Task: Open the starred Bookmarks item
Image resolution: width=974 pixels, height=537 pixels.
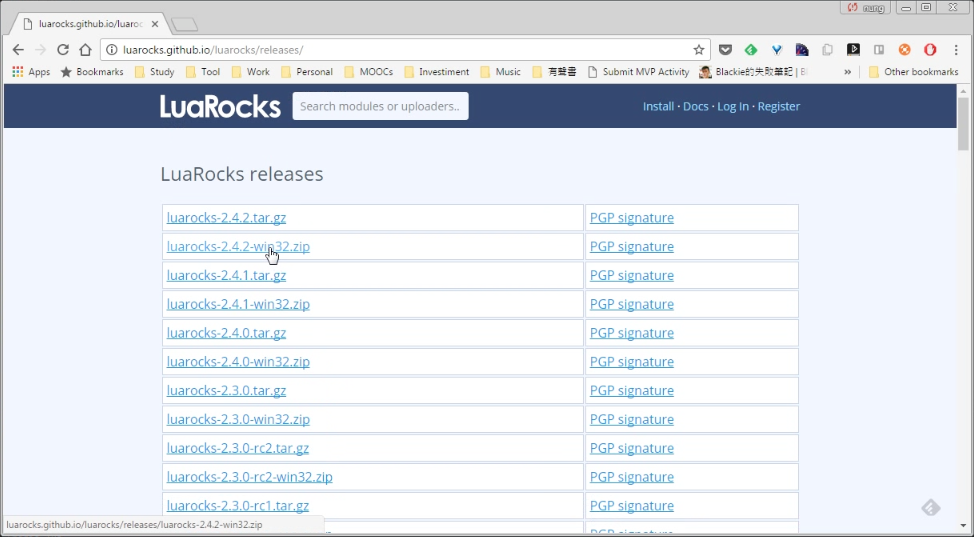Action: (92, 71)
